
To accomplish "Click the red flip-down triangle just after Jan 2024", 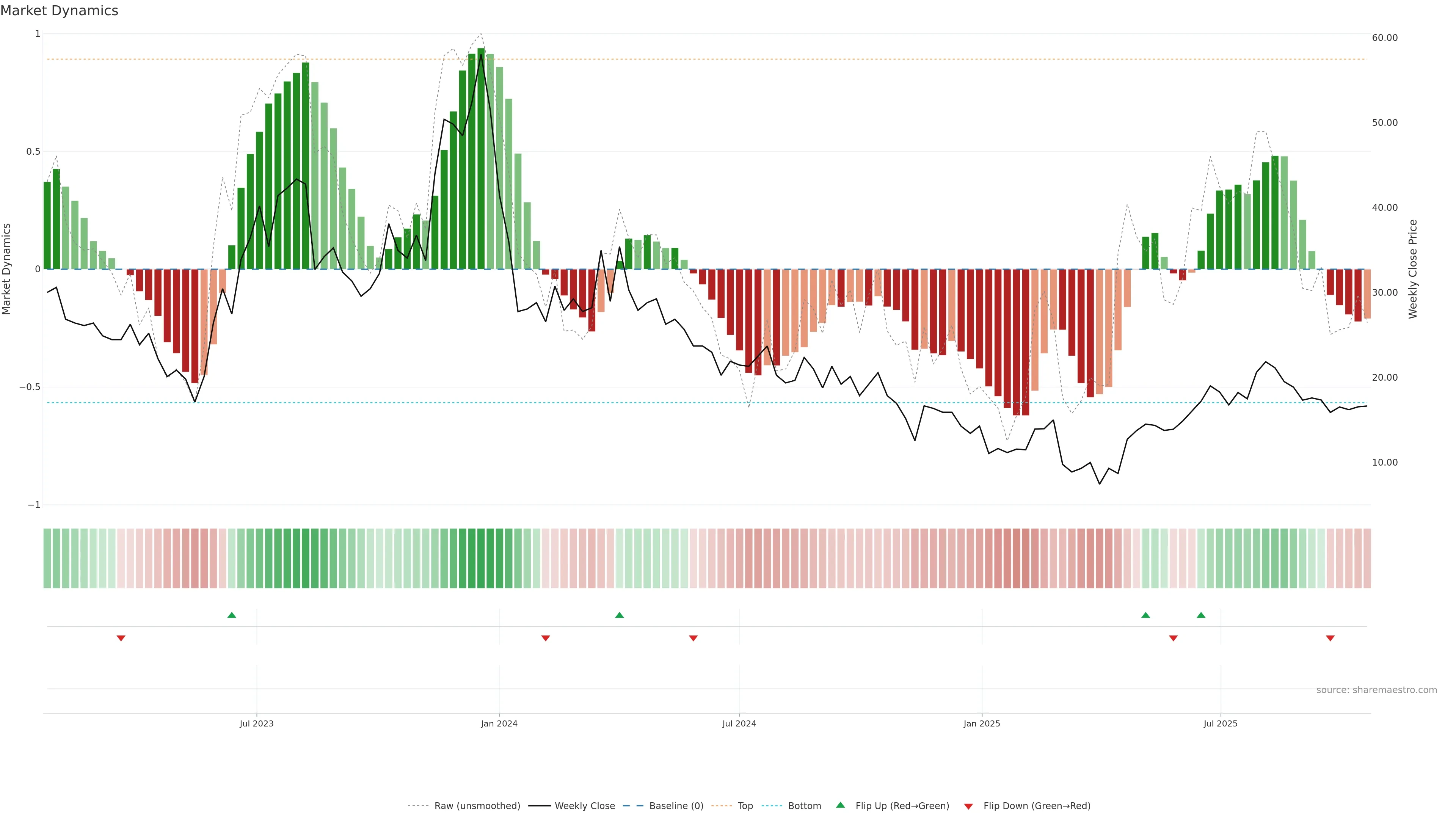I will [x=546, y=638].
